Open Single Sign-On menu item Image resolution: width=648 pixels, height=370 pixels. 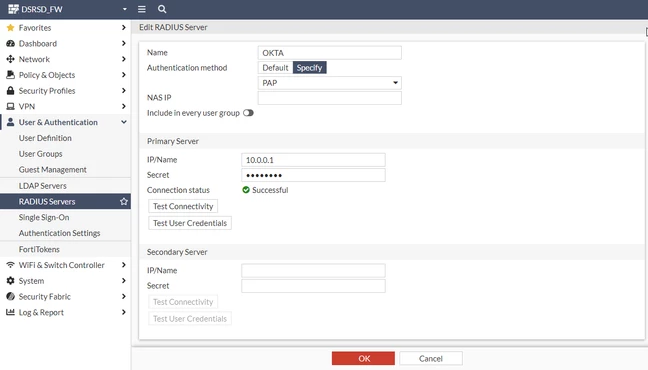coord(65,217)
